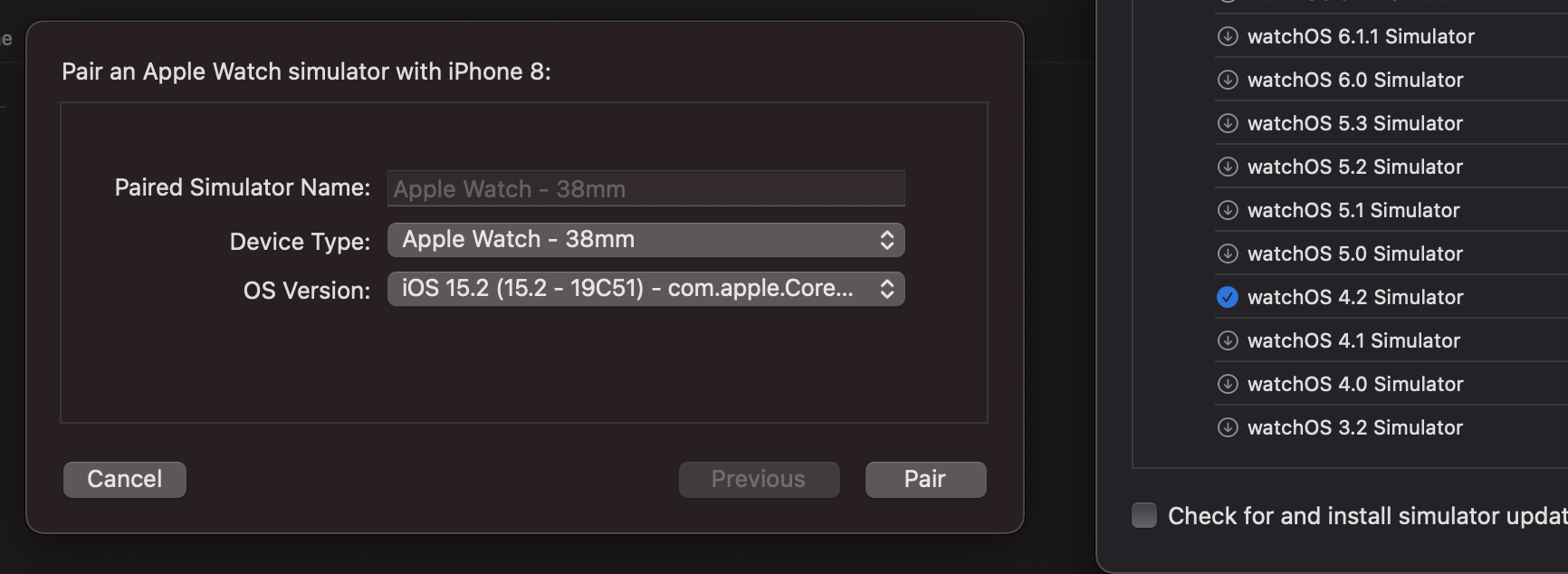Viewport: 1568px width, 574px height.
Task: Download the watchOS 5.1 Simulator
Action: (x=1228, y=210)
